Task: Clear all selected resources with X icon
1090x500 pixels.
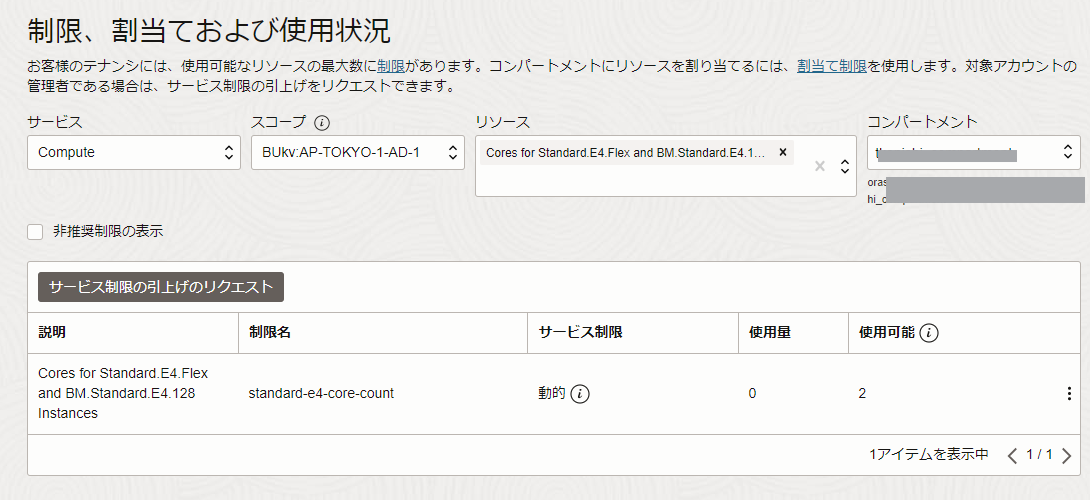Action: (820, 167)
